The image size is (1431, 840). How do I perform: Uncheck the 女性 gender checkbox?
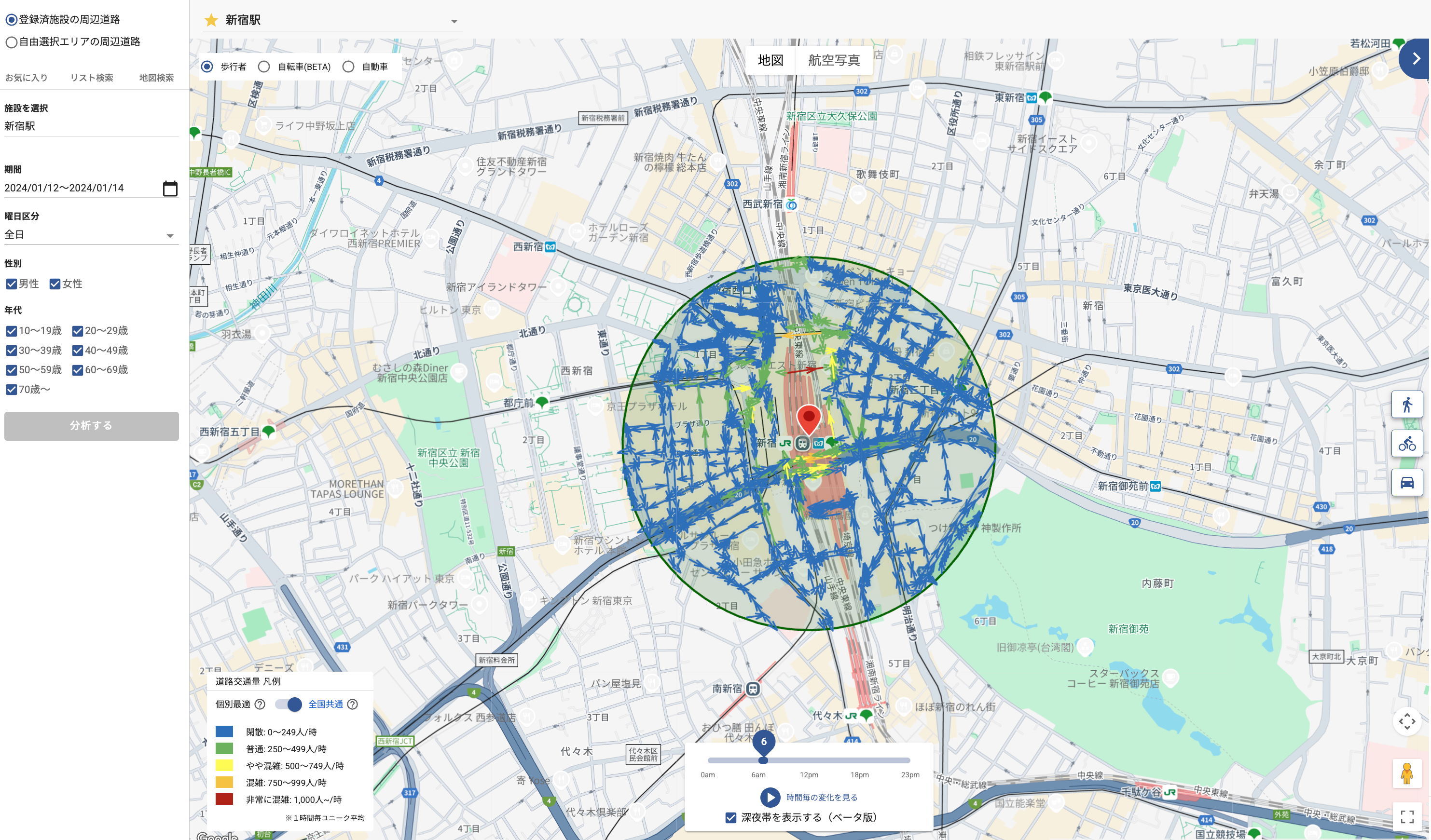click(x=55, y=284)
